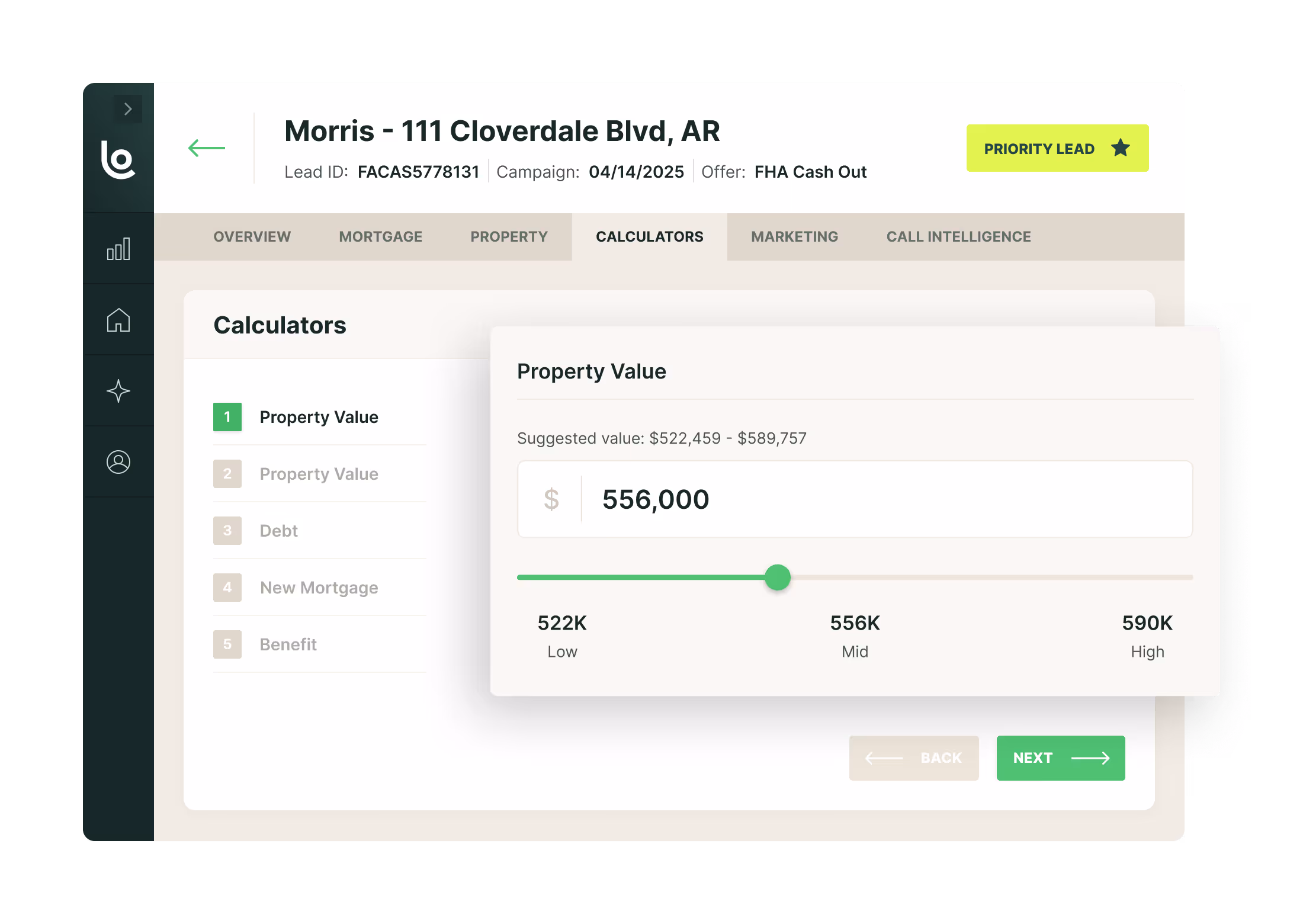Open the Call Intelligence tab

958,237
